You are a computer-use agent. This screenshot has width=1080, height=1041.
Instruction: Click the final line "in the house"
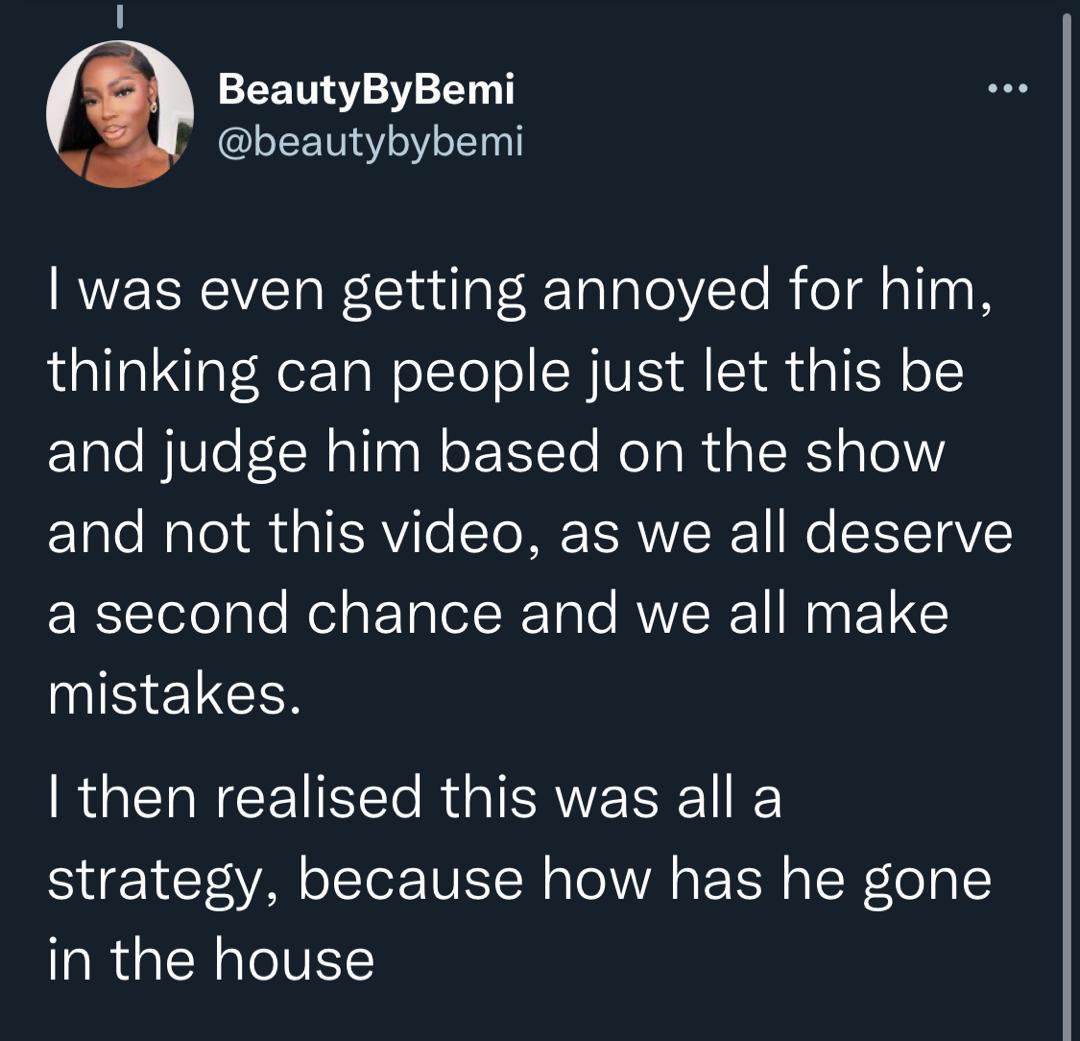tap(211, 960)
